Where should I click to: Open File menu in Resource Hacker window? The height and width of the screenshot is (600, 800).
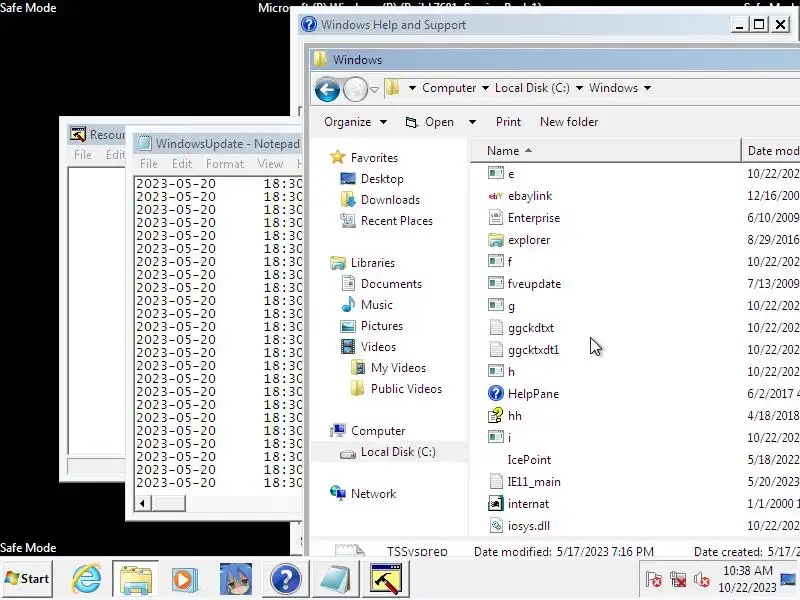83,155
